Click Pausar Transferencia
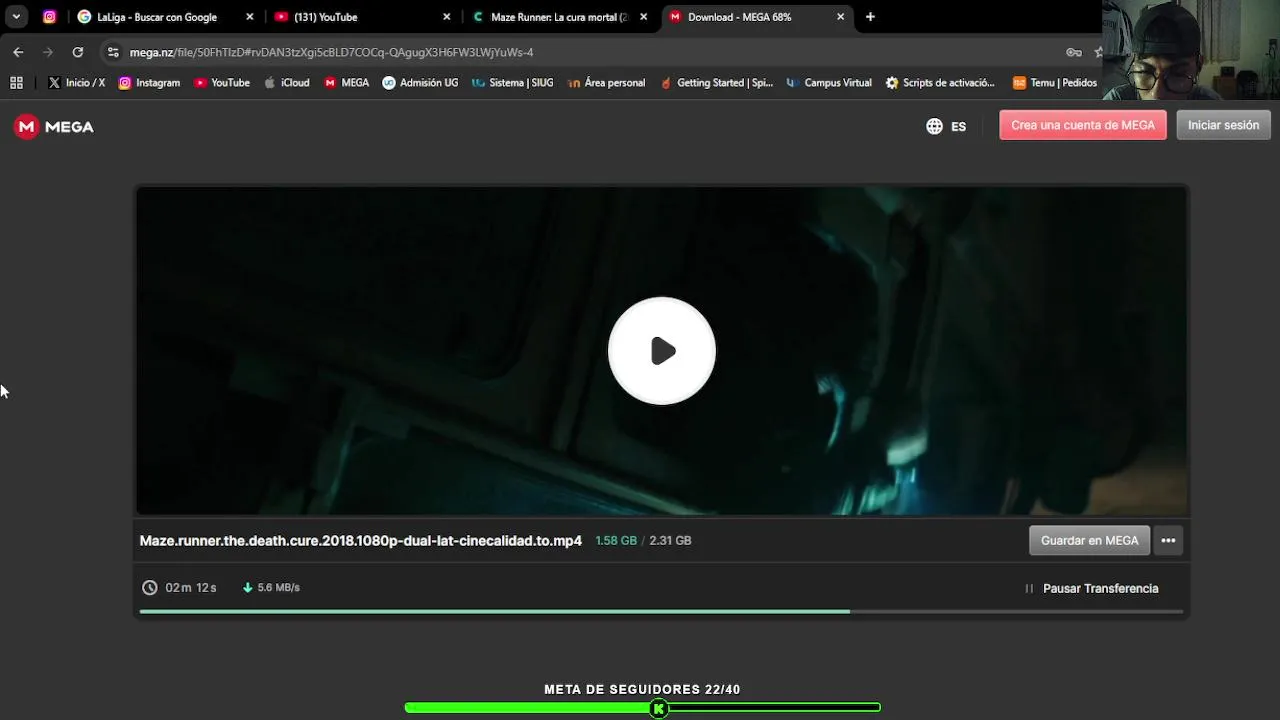This screenshot has height=720, width=1280. click(x=1100, y=588)
